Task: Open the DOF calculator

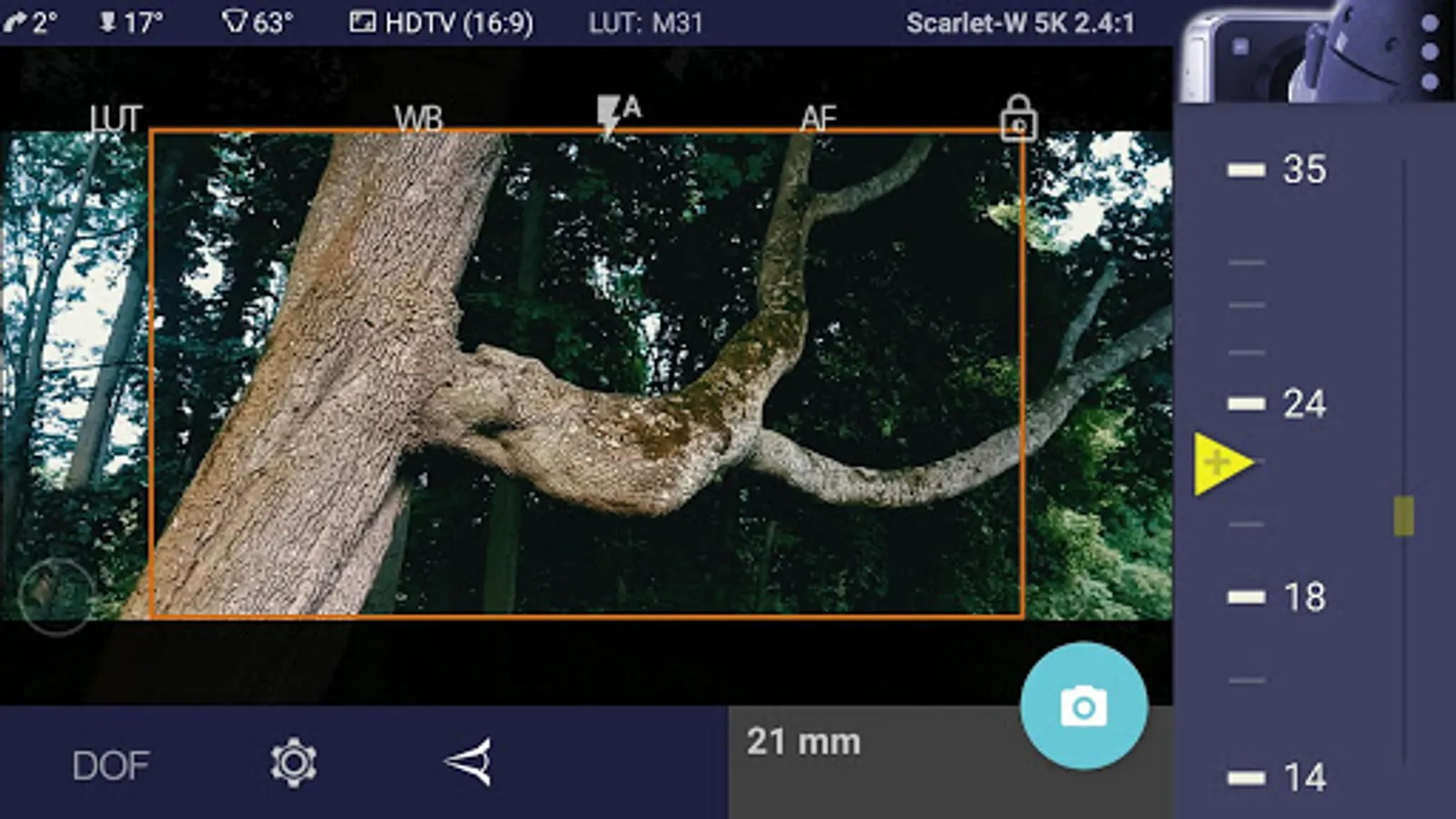Action: [x=110, y=765]
